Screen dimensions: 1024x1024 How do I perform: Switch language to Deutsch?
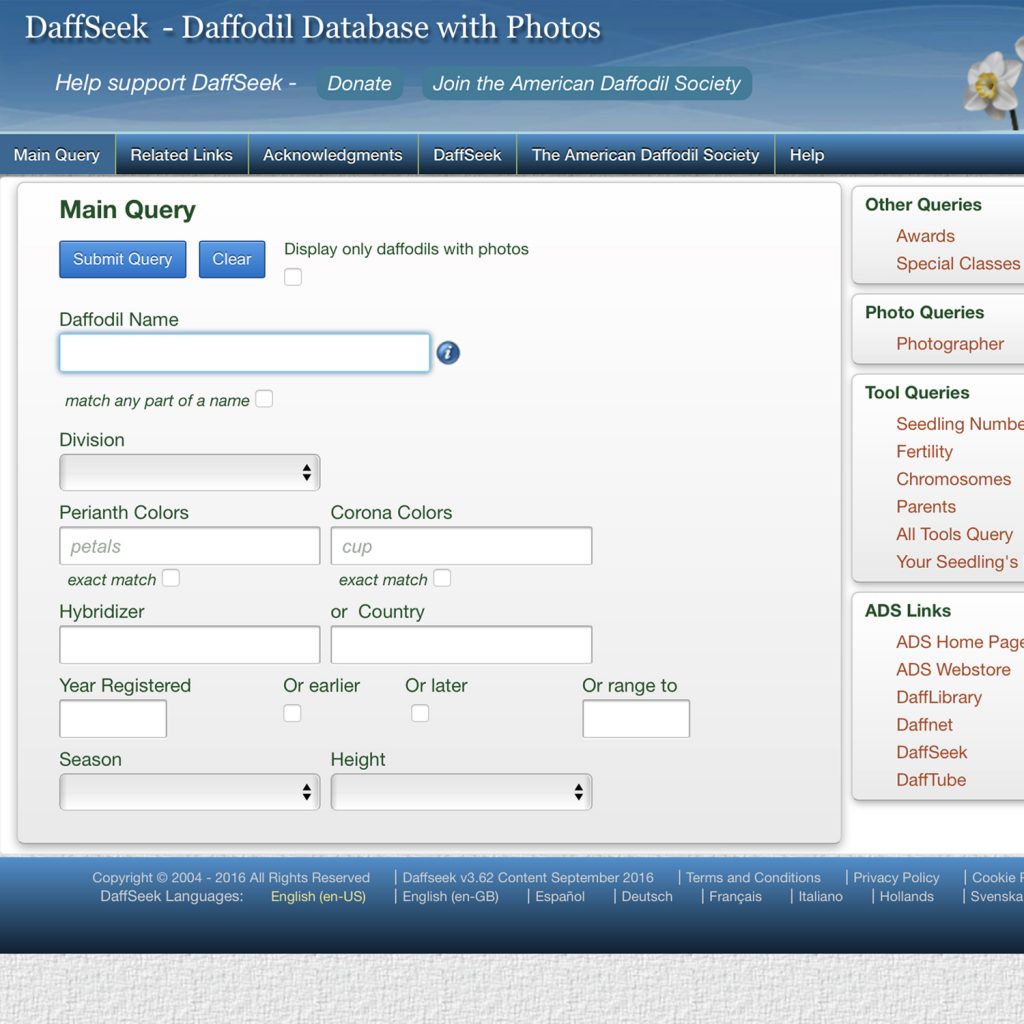point(647,897)
